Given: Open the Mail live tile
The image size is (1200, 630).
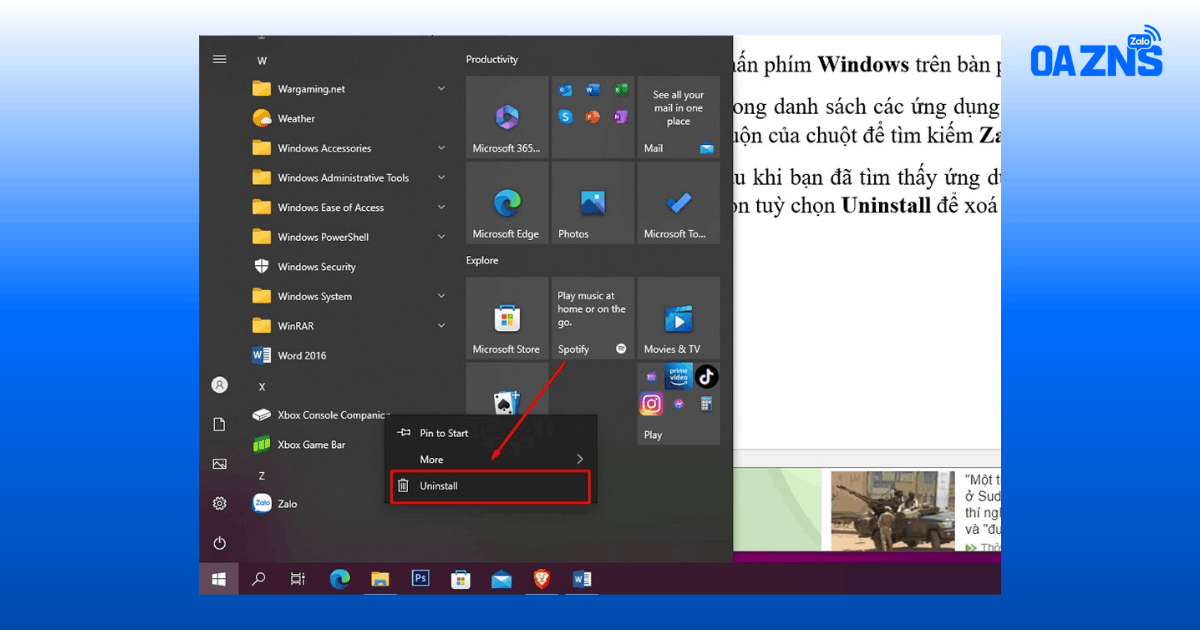Looking at the screenshot, I should point(679,117).
